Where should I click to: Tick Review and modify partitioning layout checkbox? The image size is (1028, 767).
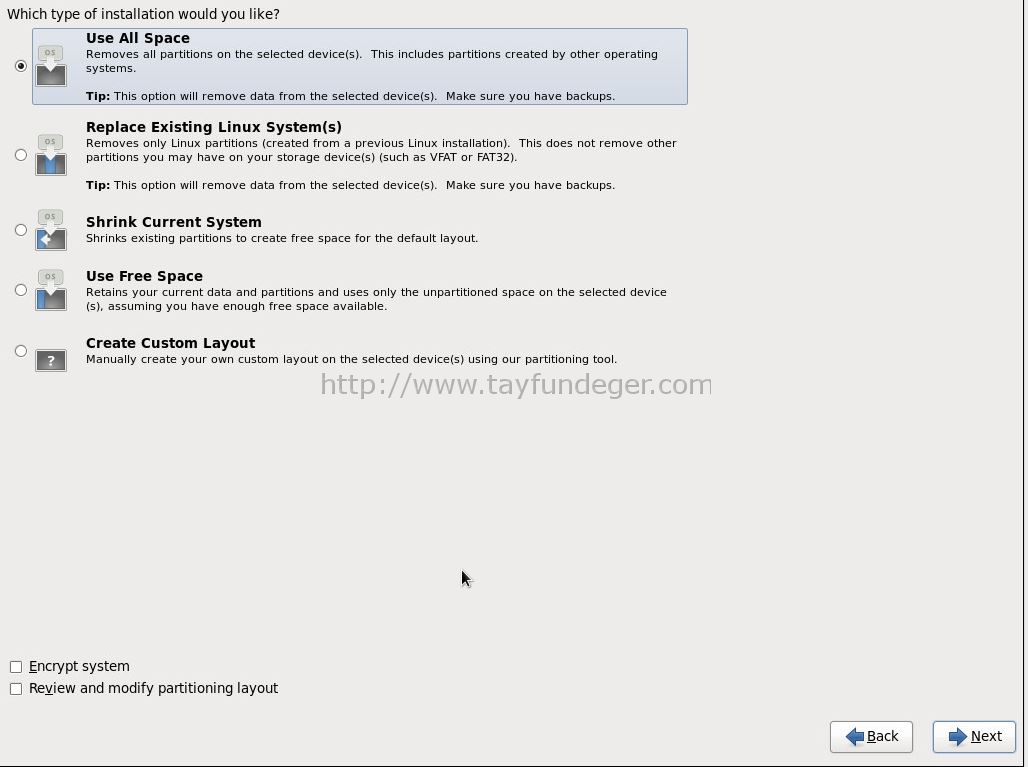[x=16, y=689]
